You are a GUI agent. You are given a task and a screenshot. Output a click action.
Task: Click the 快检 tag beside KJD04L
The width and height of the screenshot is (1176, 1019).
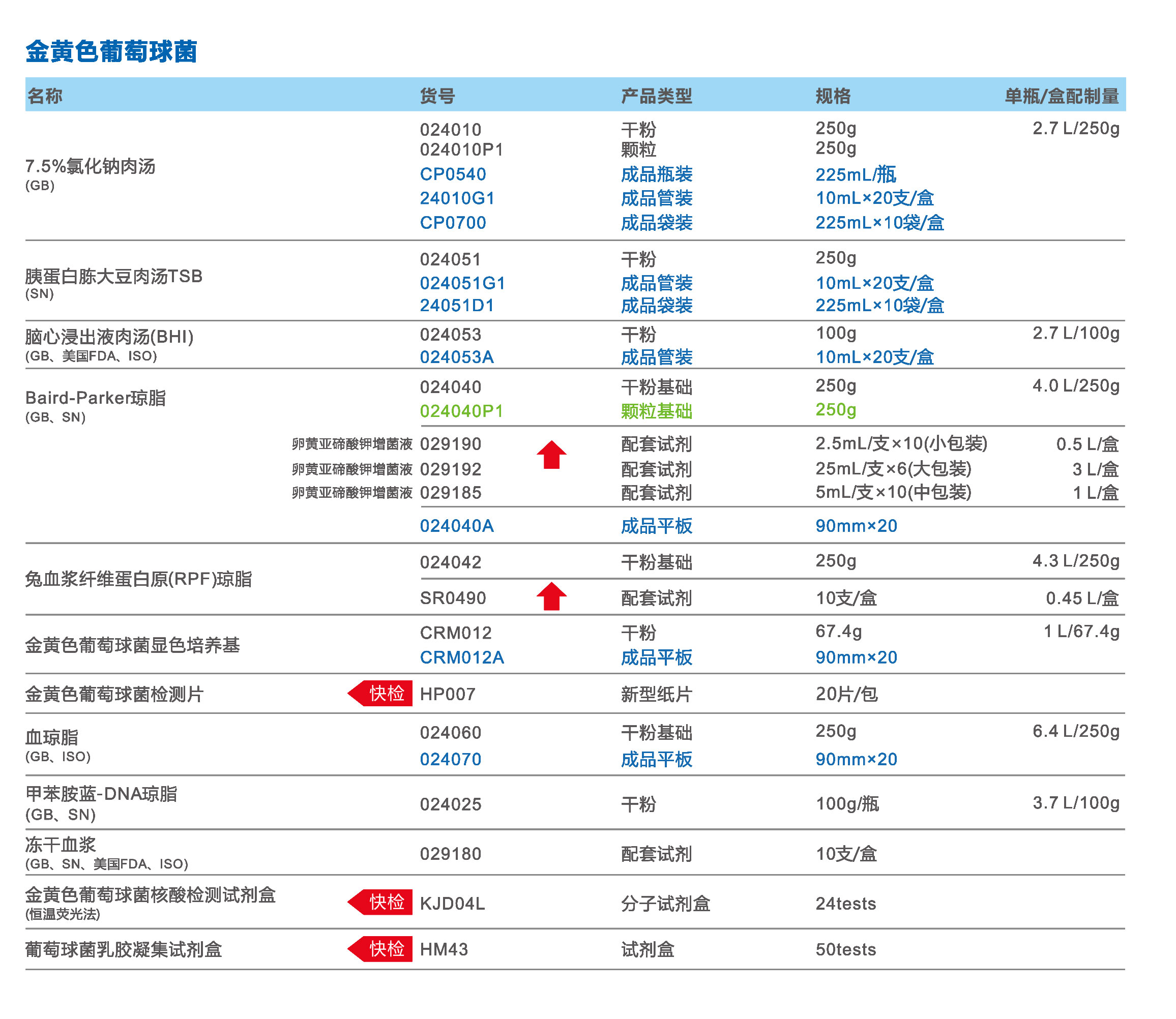[380, 902]
